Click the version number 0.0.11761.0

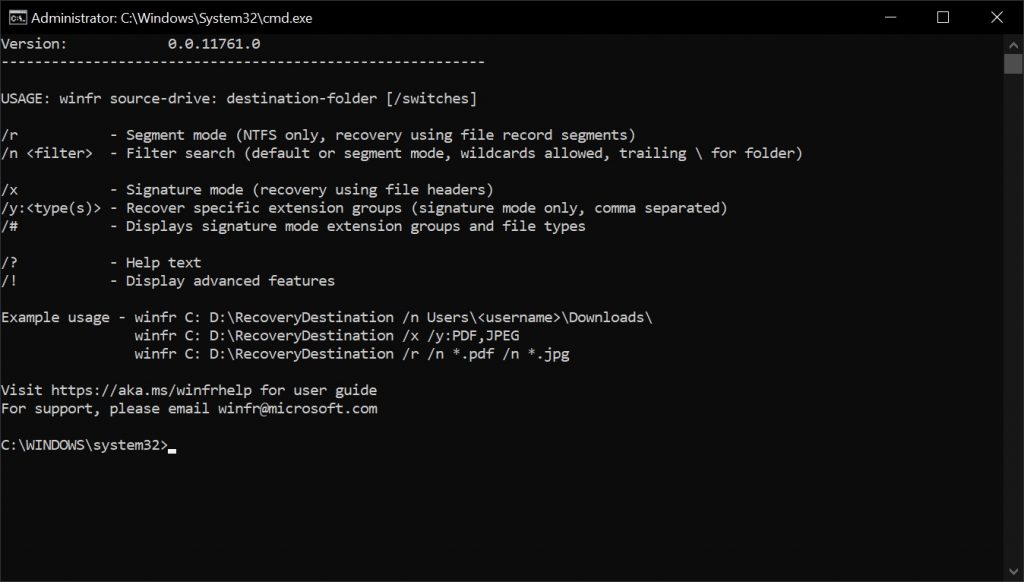click(215, 44)
